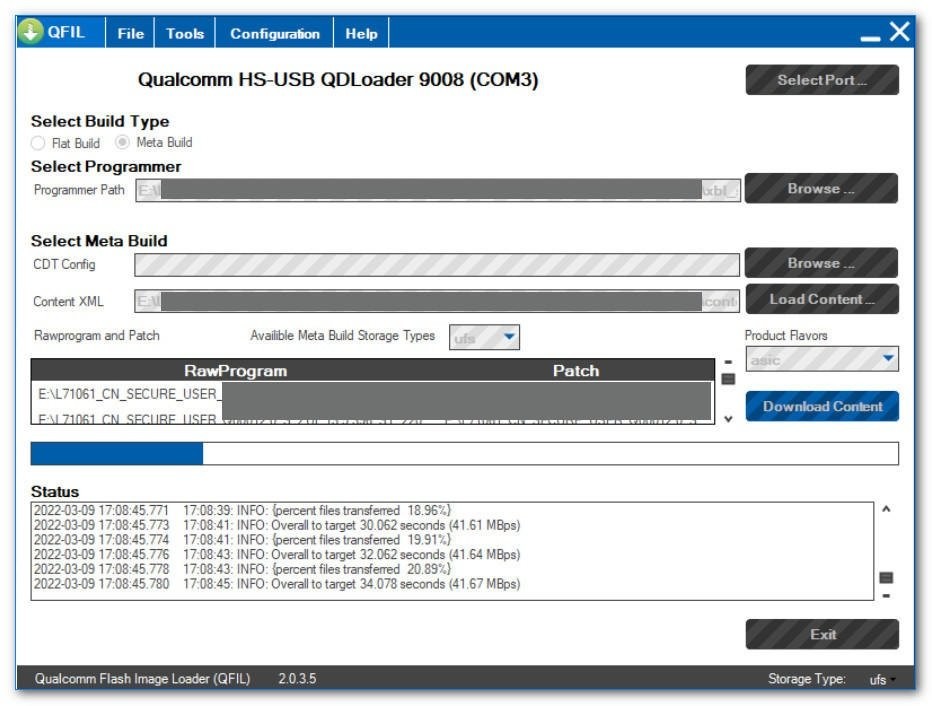Image resolution: width=932 pixels, height=706 pixels.
Task: Click the Select Port button
Action: (822, 80)
